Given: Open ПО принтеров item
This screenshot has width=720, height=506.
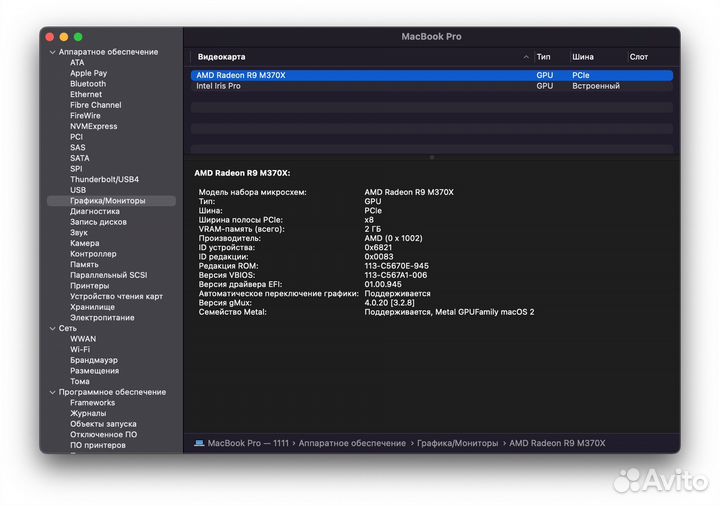Looking at the screenshot, I should (x=97, y=445).
